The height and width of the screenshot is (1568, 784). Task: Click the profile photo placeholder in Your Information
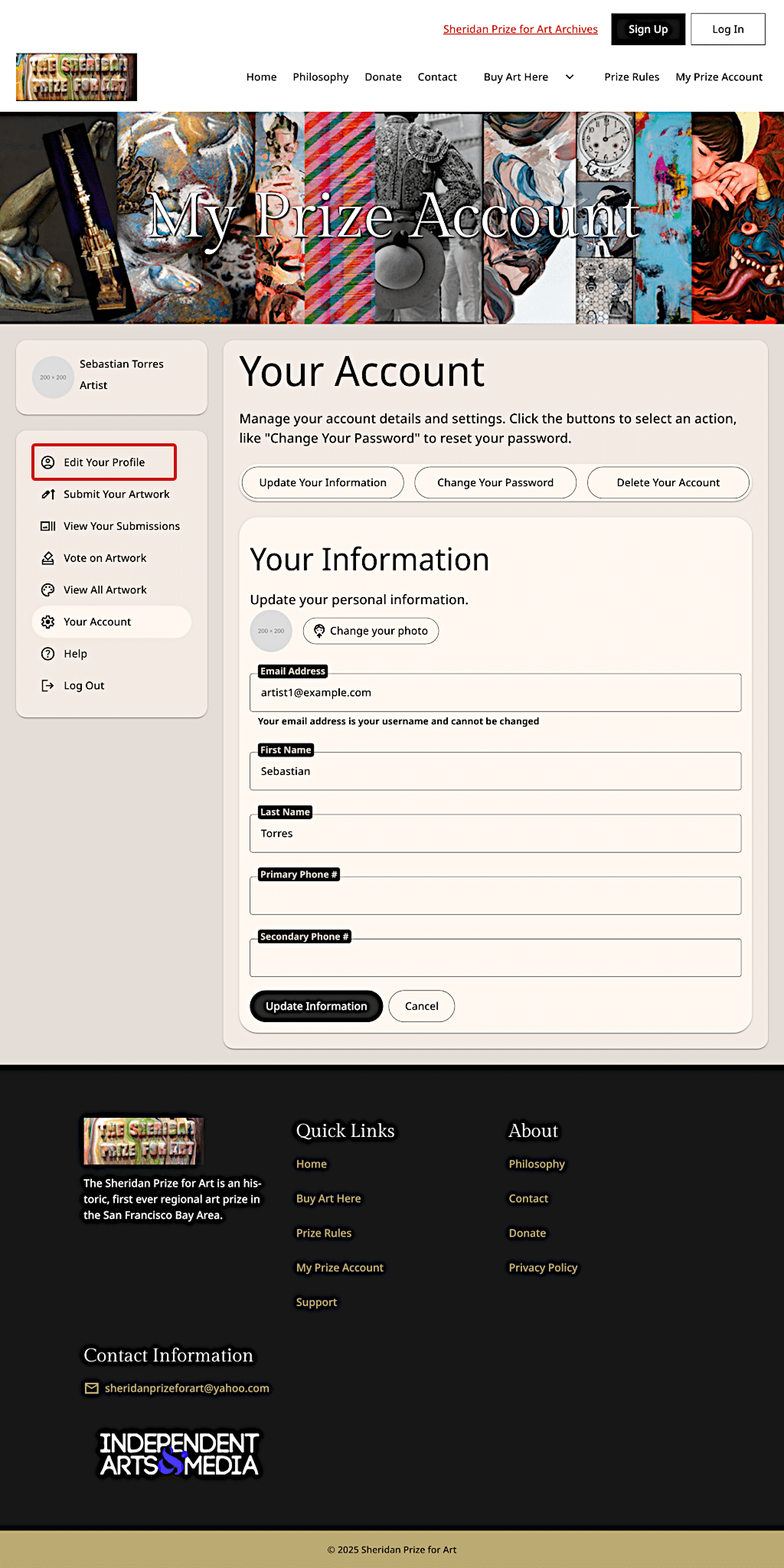(x=271, y=631)
